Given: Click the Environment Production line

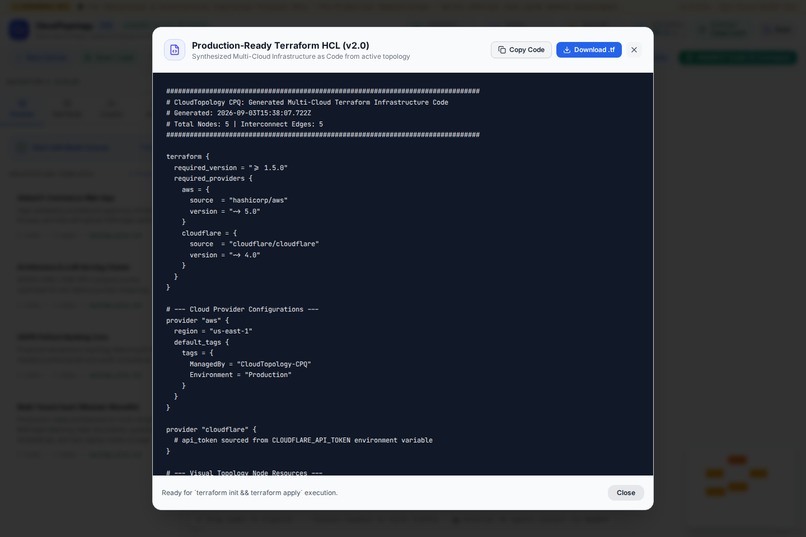Looking at the screenshot, I should tap(241, 375).
